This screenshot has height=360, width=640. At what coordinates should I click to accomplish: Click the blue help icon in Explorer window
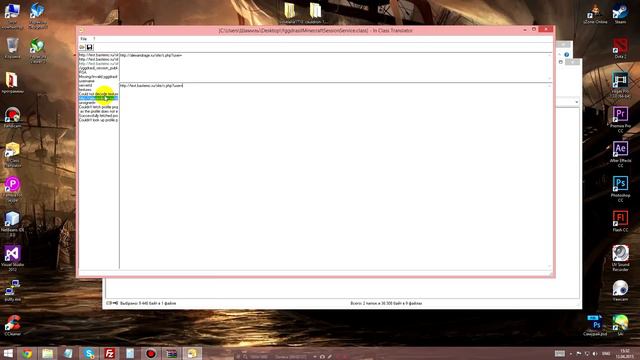click(567, 55)
